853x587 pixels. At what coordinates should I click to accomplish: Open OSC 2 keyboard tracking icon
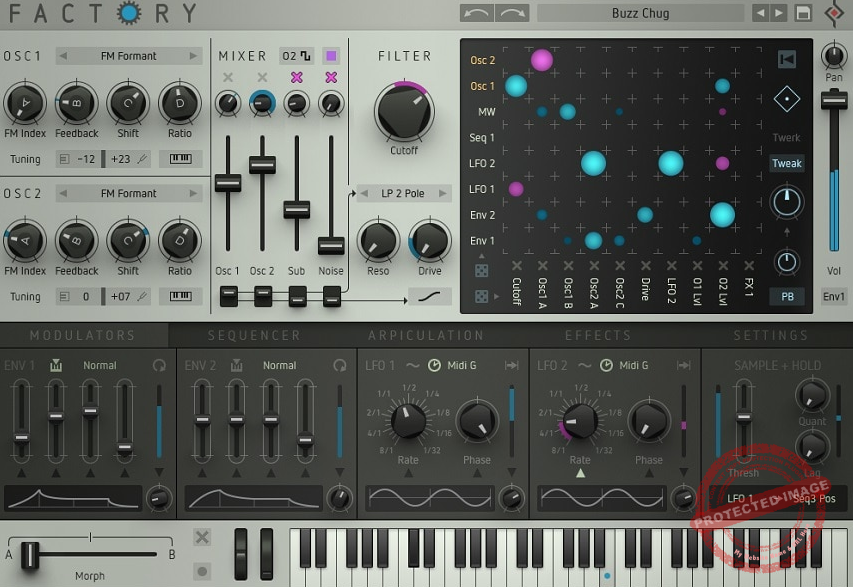[x=181, y=296]
